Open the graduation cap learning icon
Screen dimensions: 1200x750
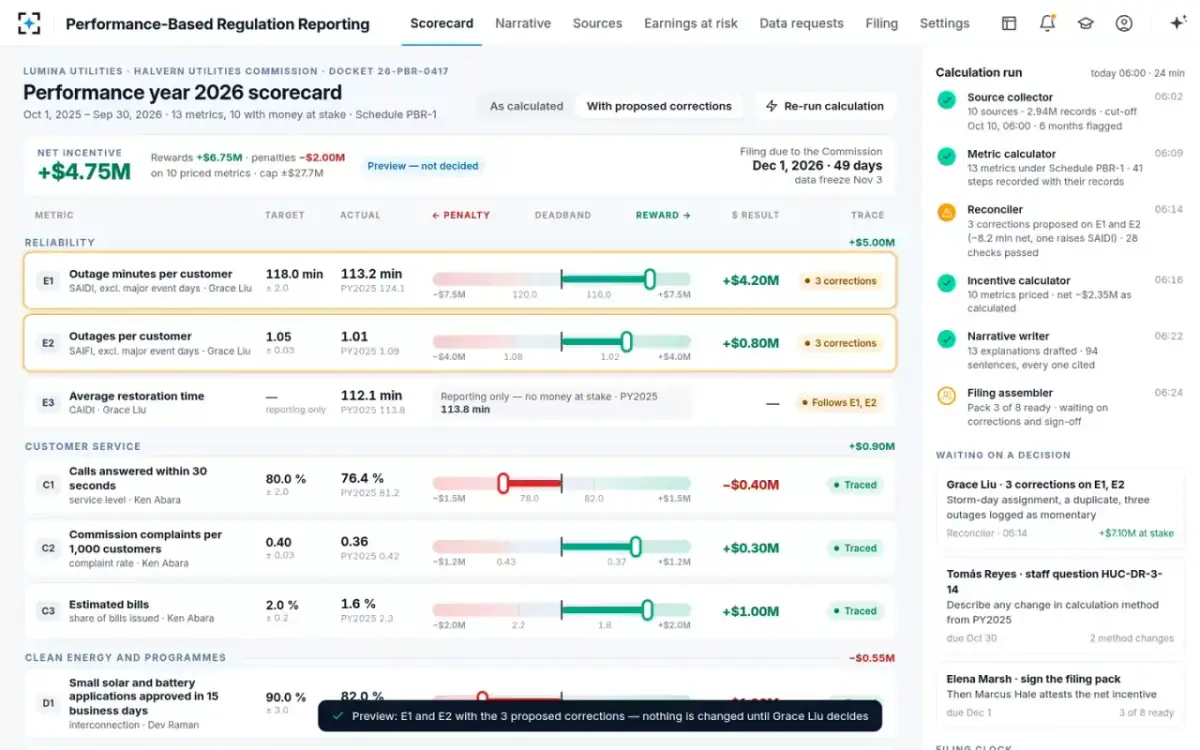coord(1085,23)
